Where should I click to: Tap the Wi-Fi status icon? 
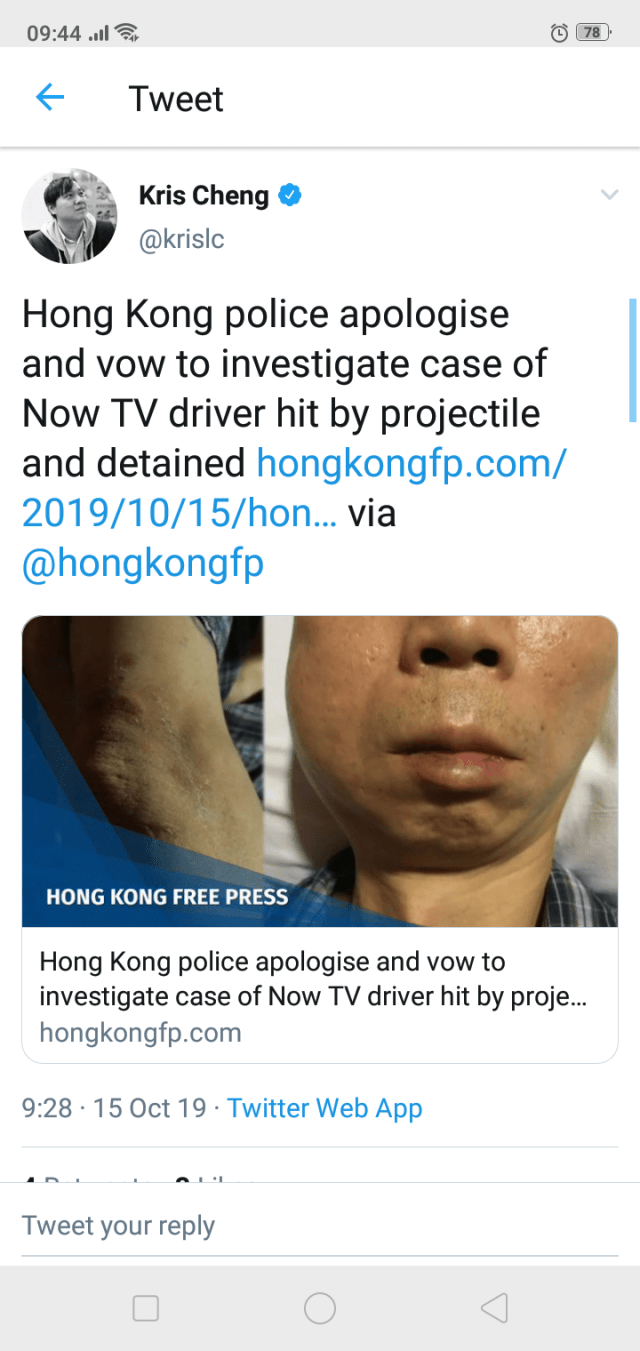click(x=127, y=33)
